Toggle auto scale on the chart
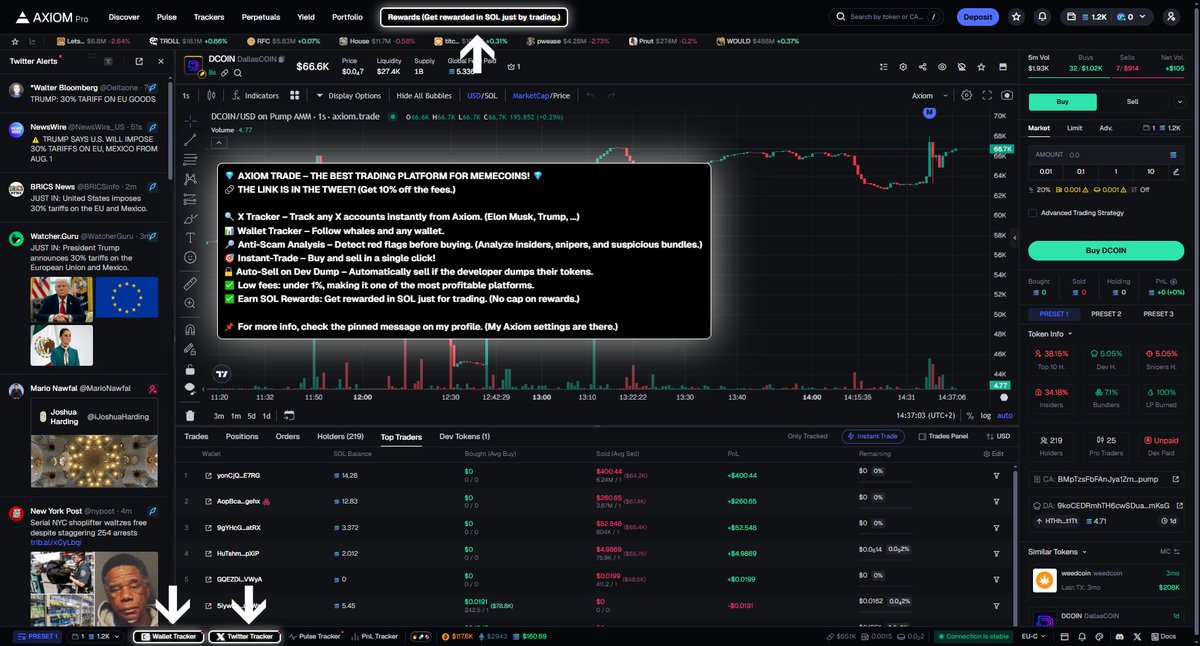 [x=1005, y=415]
